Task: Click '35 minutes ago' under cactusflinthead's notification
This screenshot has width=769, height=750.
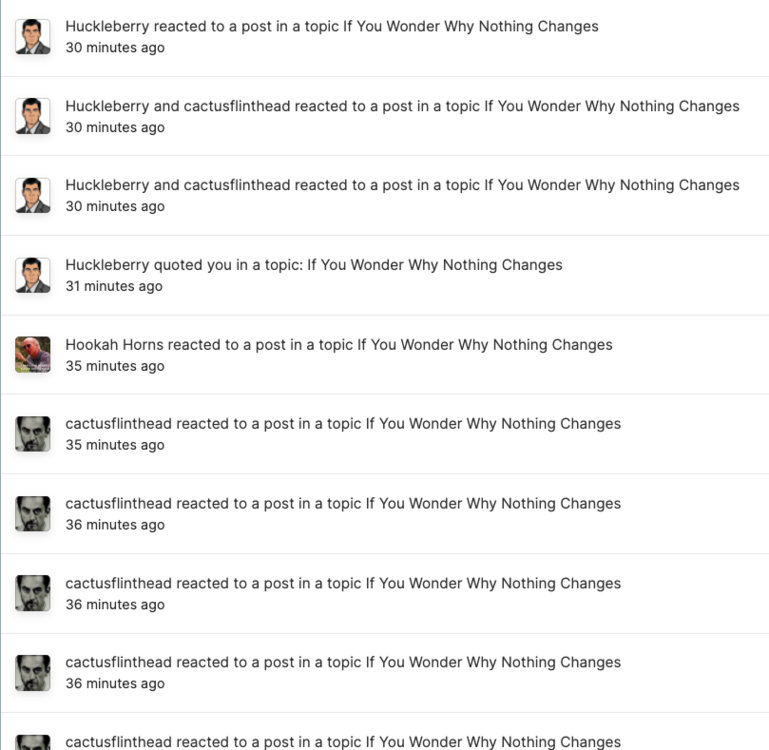Action: (x=114, y=445)
